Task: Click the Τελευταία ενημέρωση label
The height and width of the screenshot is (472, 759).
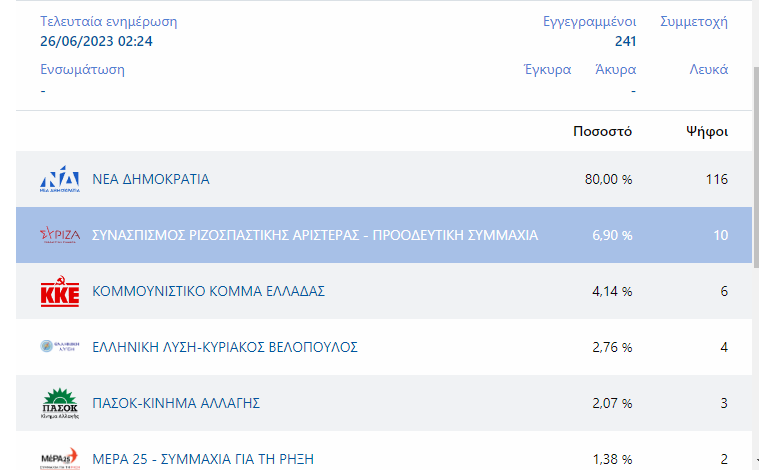Action: coord(108,22)
